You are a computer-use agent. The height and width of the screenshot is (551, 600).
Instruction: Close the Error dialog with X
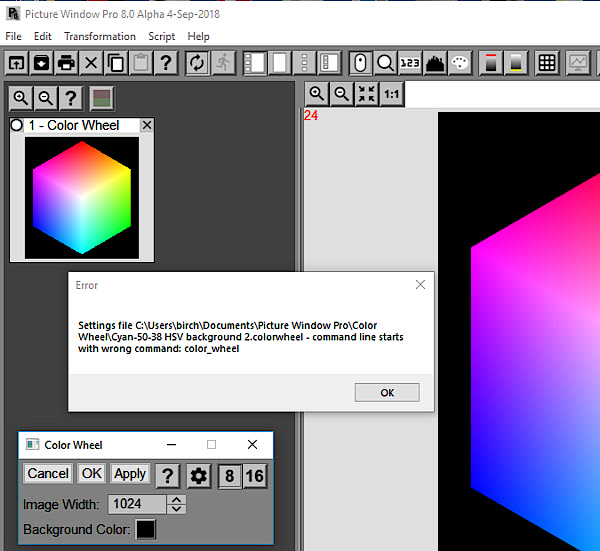pos(420,284)
